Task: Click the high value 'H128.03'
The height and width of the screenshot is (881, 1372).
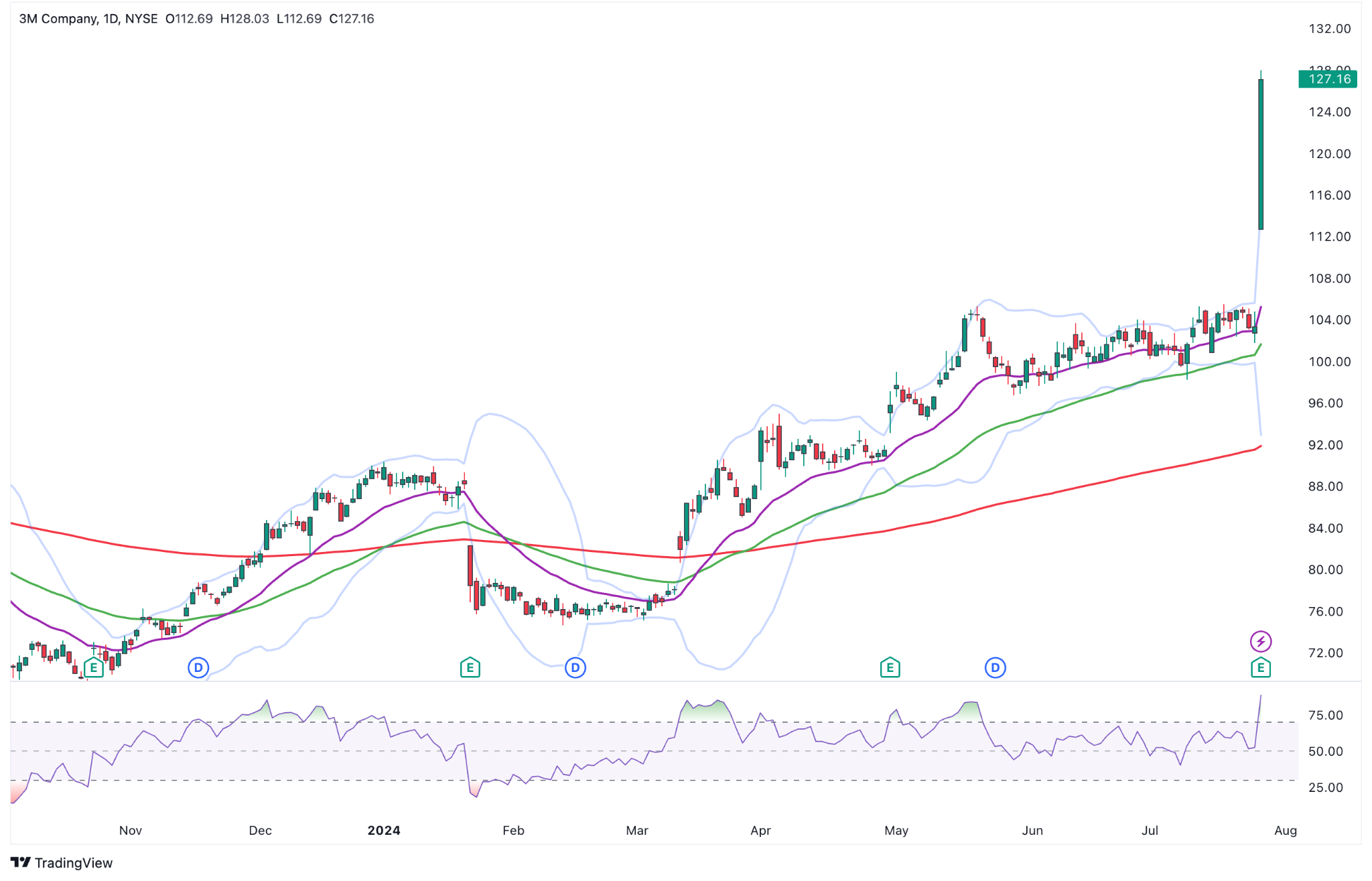Action: click(x=245, y=19)
